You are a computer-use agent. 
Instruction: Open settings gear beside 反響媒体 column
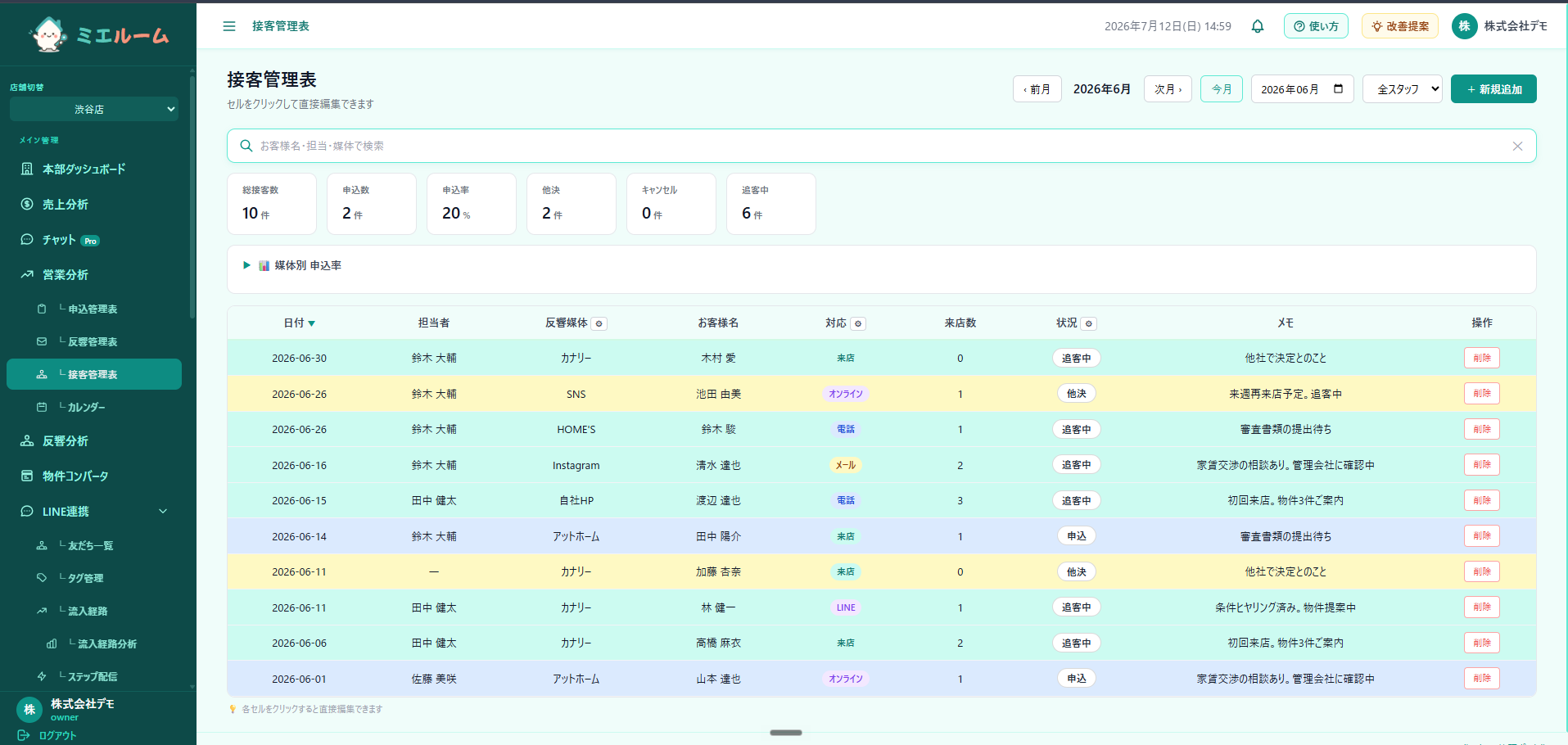(599, 323)
